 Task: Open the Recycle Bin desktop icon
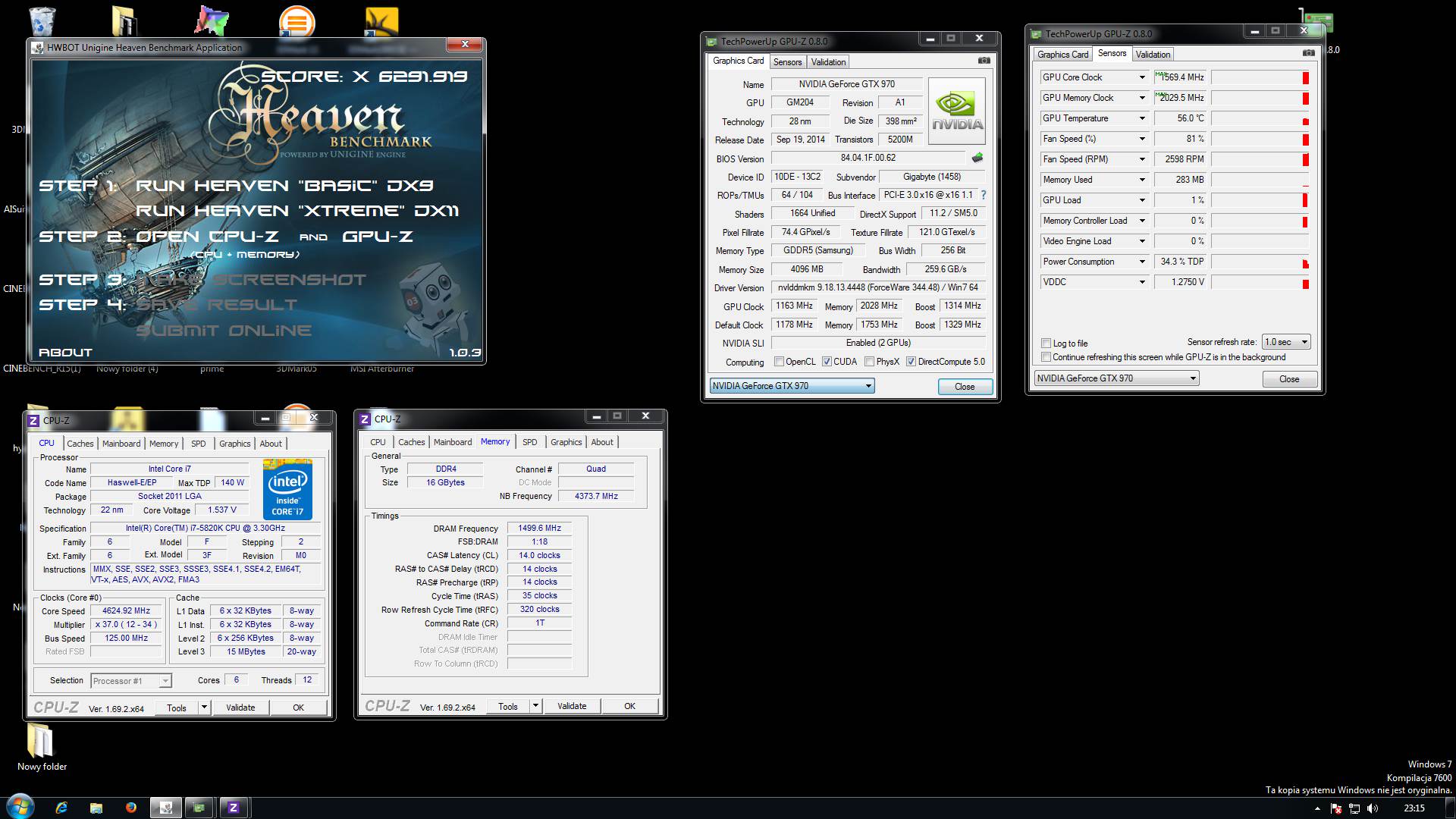[x=42, y=20]
